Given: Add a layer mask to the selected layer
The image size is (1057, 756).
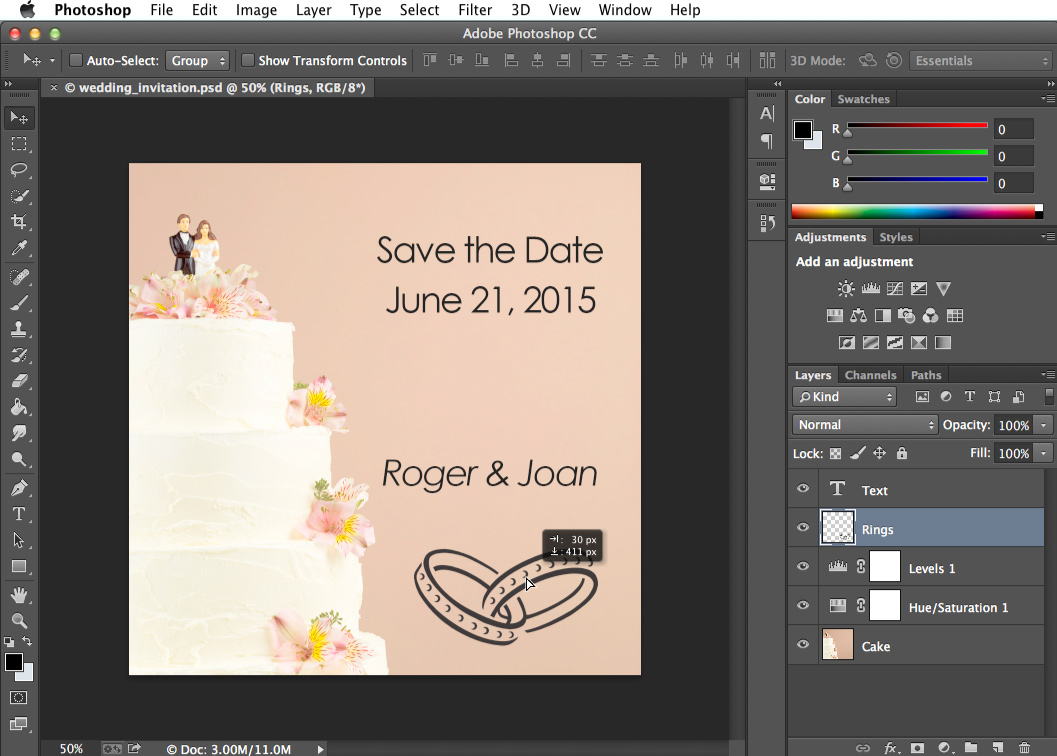Looking at the screenshot, I should coord(917,747).
